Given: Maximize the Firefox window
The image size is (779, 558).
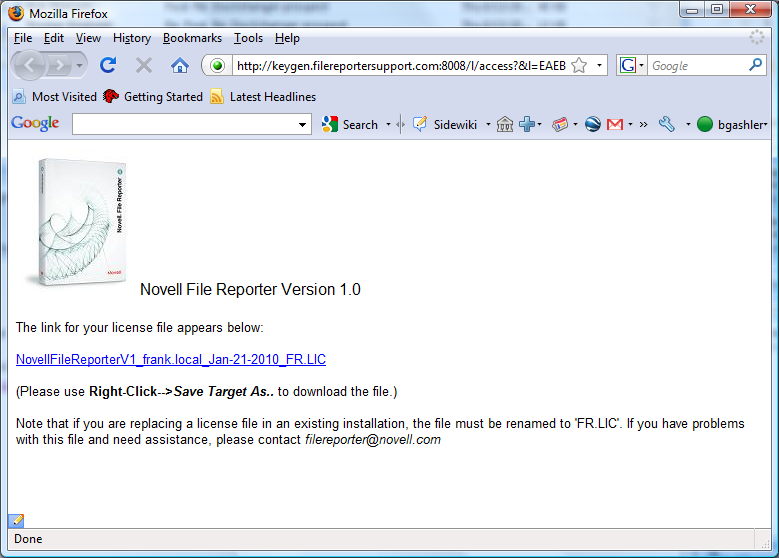Looking at the screenshot, I should (716, 10).
